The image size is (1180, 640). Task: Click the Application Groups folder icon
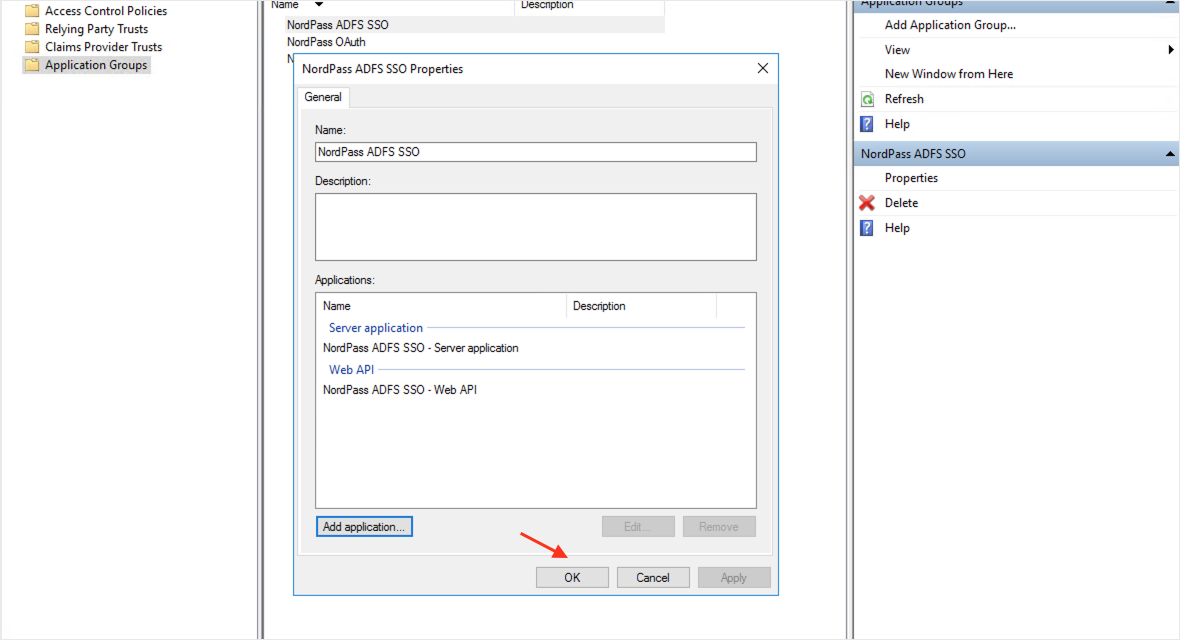[x=32, y=65]
